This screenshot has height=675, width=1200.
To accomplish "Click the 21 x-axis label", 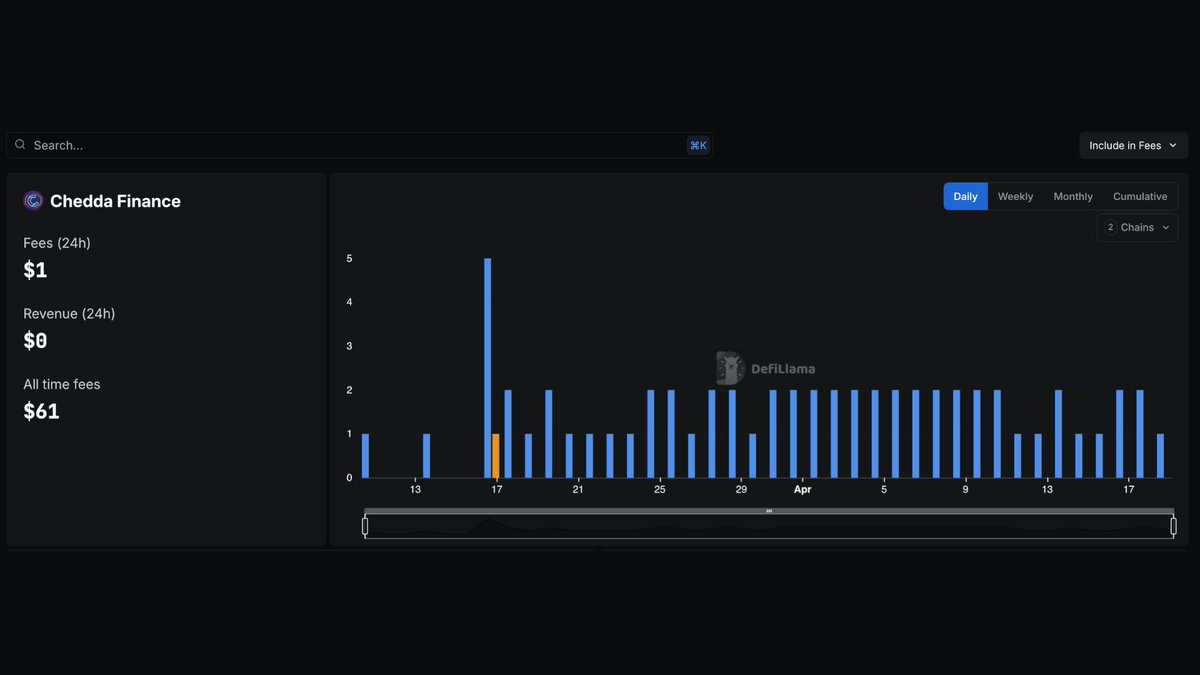I will pyautogui.click(x=578, y=490).
